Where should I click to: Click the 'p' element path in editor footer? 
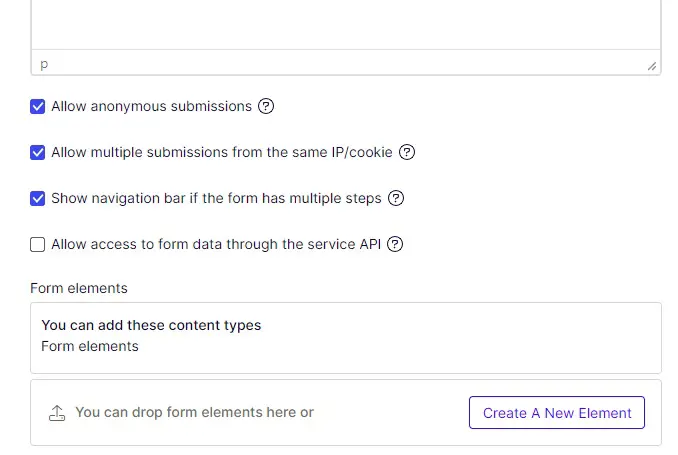44,64
